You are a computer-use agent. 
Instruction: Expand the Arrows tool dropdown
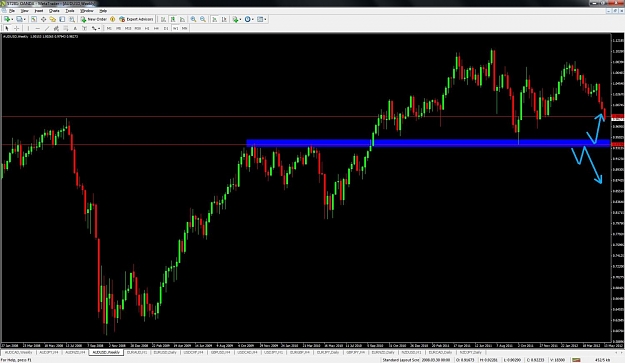point(99,29)
